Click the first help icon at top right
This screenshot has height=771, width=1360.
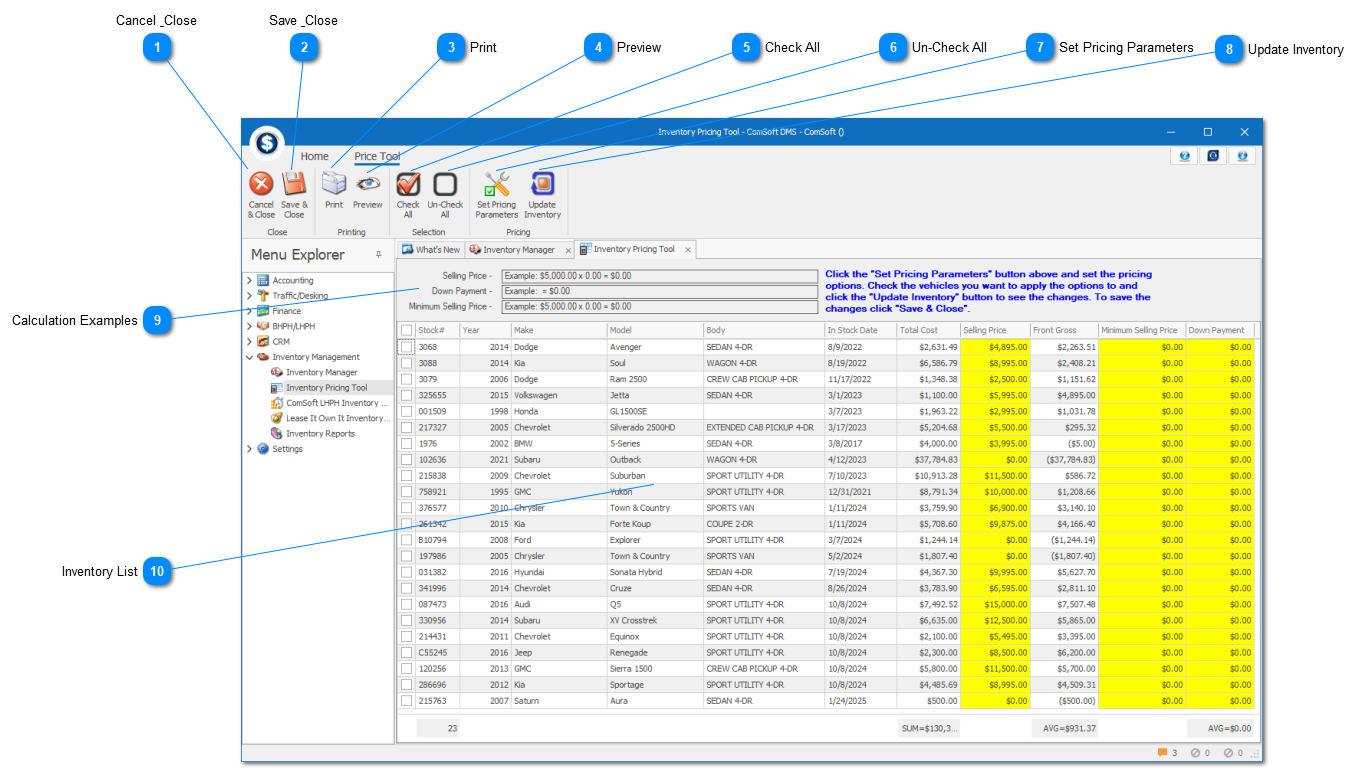tap(1185, 156)
